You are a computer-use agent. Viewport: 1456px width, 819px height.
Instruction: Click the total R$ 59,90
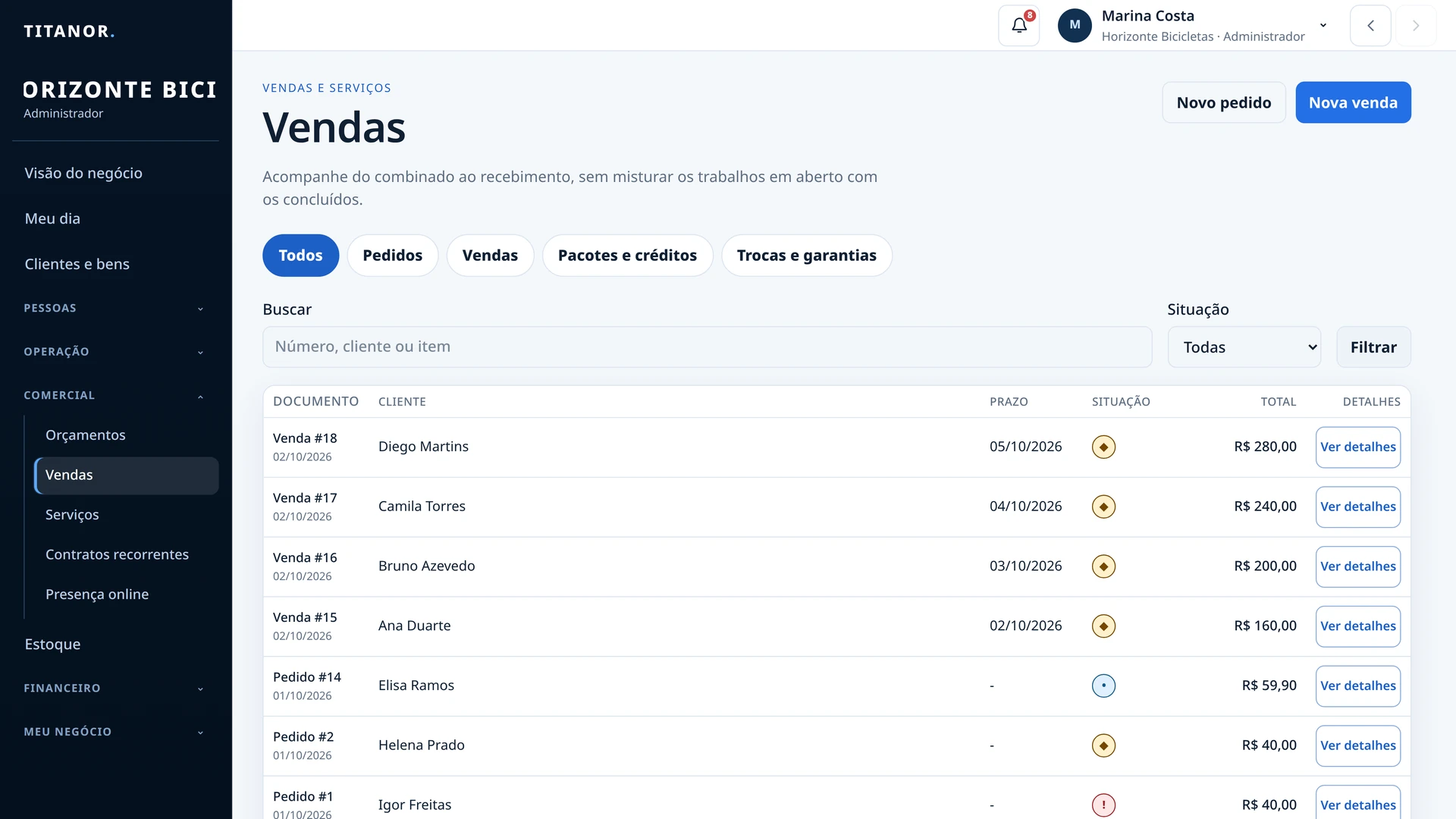click(x=1269, y=686)
